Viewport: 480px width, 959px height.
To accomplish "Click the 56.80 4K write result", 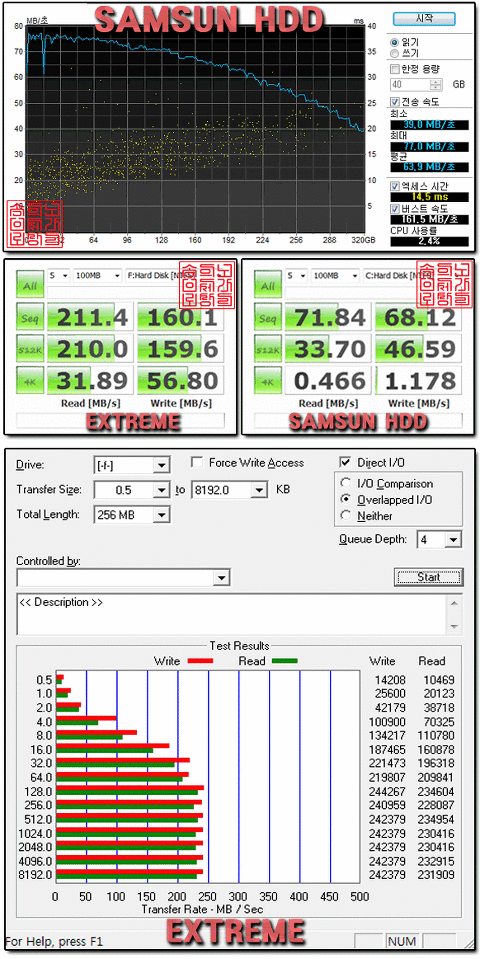I will click(180, 380).
